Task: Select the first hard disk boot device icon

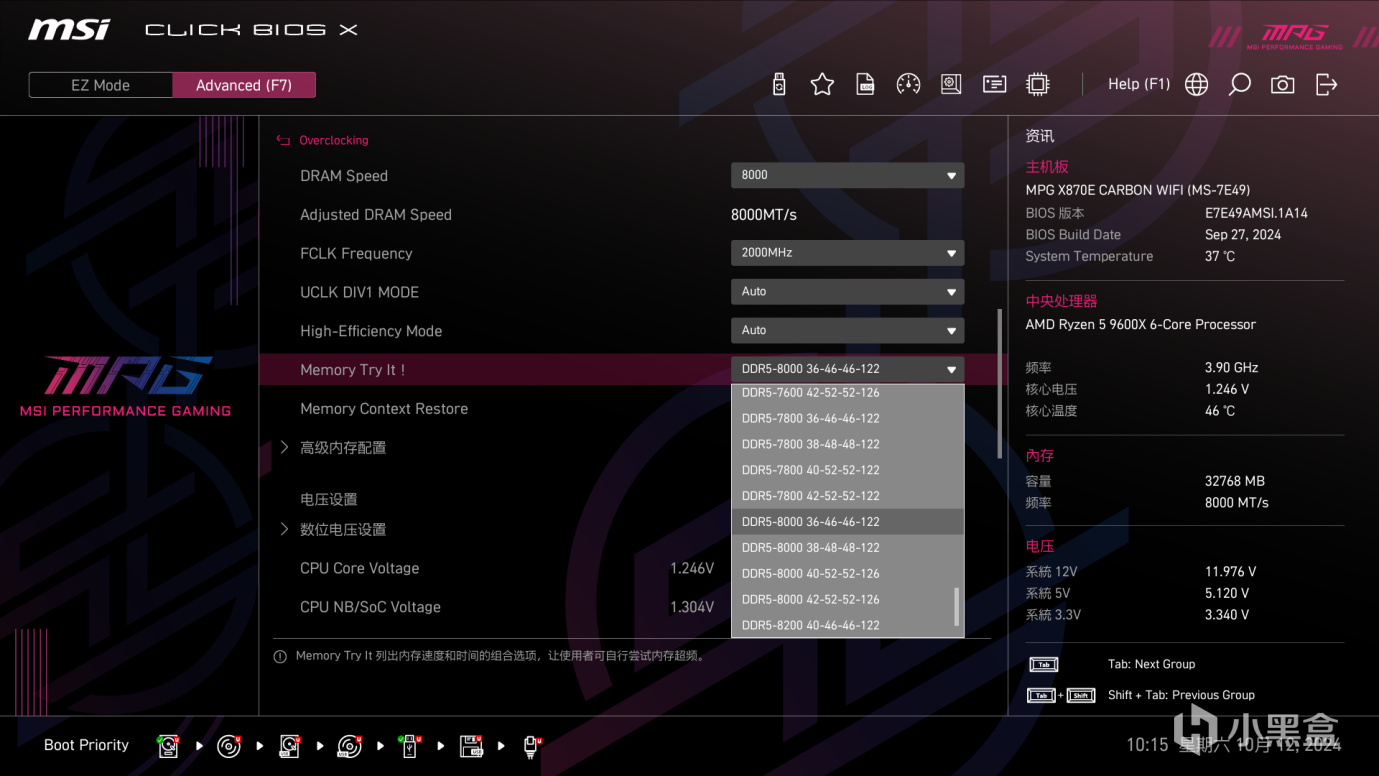Action: (x=168, y=746)
